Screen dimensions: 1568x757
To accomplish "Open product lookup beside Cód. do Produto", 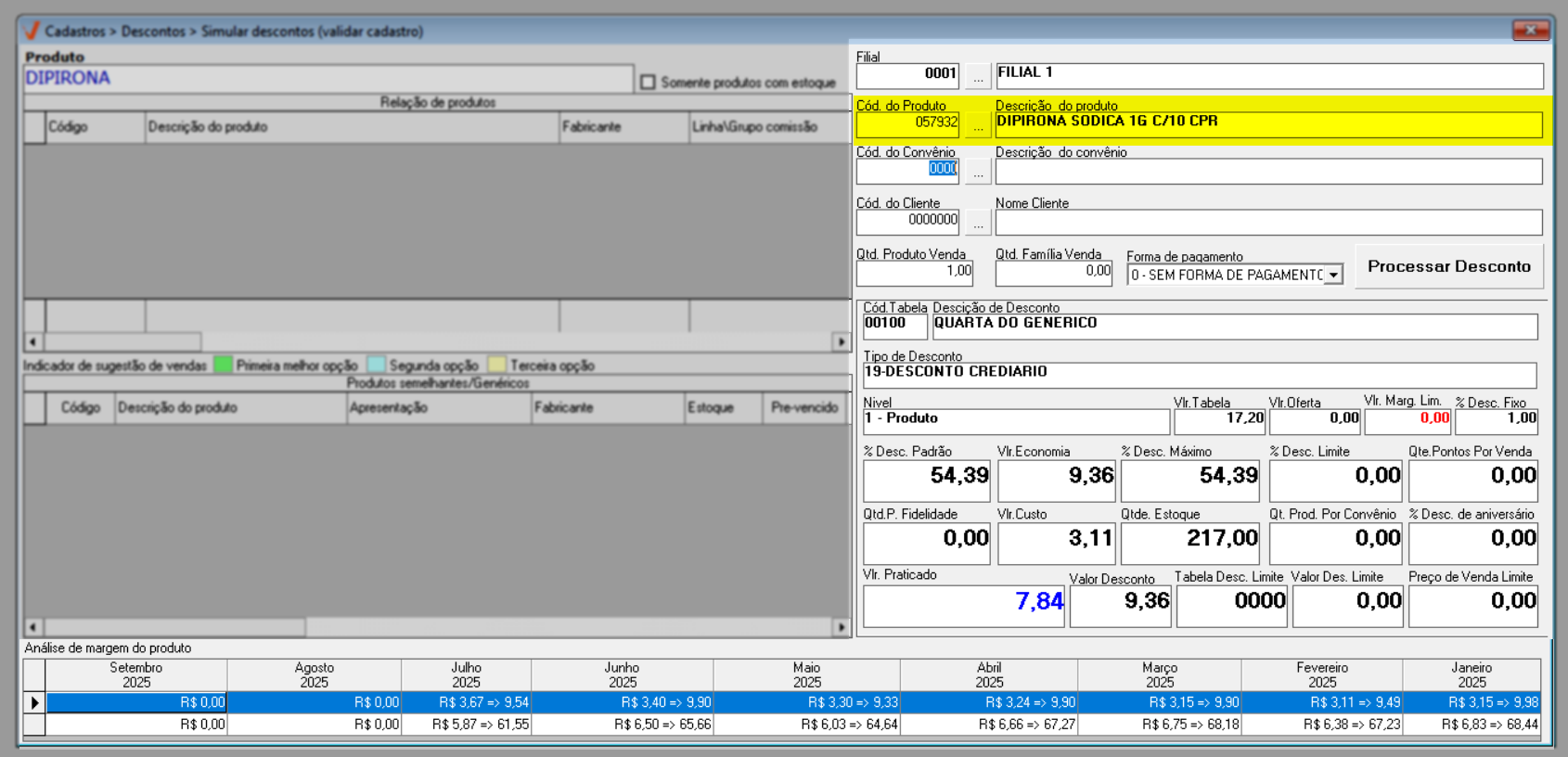I will pyautogui.click(x=977, y=124).
